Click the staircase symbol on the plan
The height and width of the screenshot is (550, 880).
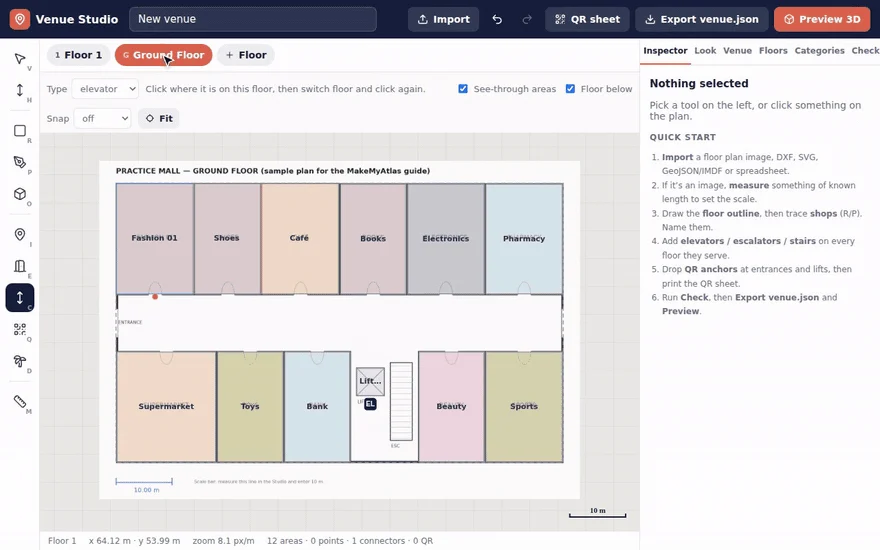tap(401, 401)
